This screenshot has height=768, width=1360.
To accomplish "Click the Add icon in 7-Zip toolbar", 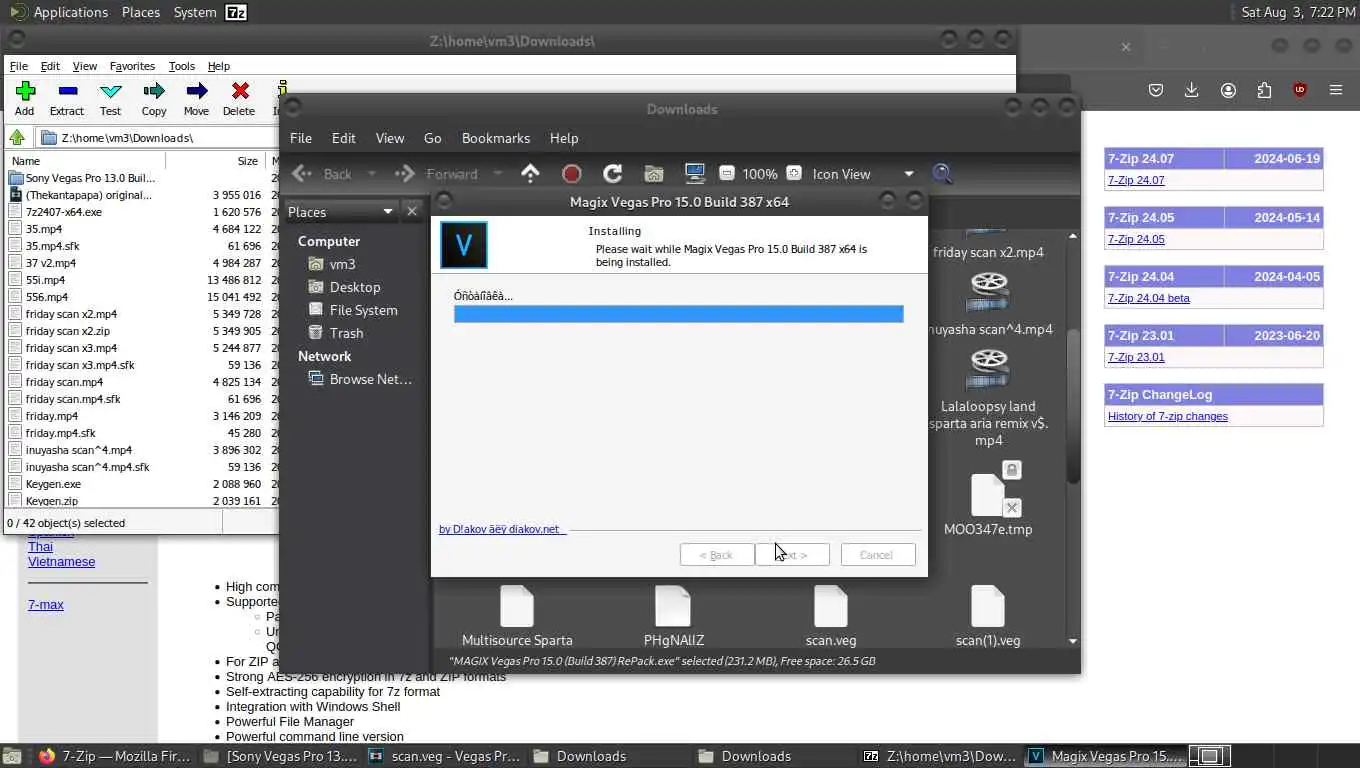I will coord(25,91).
